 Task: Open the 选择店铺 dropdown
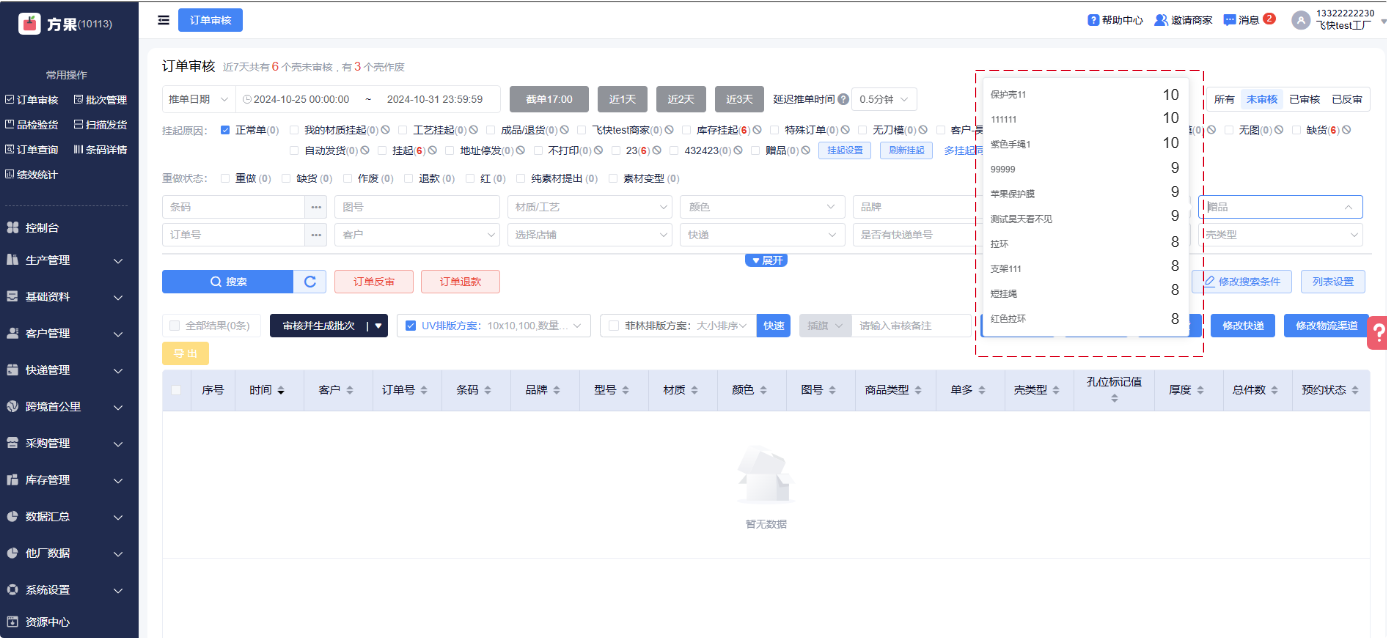pyautogui.click(x=590, y=235)
